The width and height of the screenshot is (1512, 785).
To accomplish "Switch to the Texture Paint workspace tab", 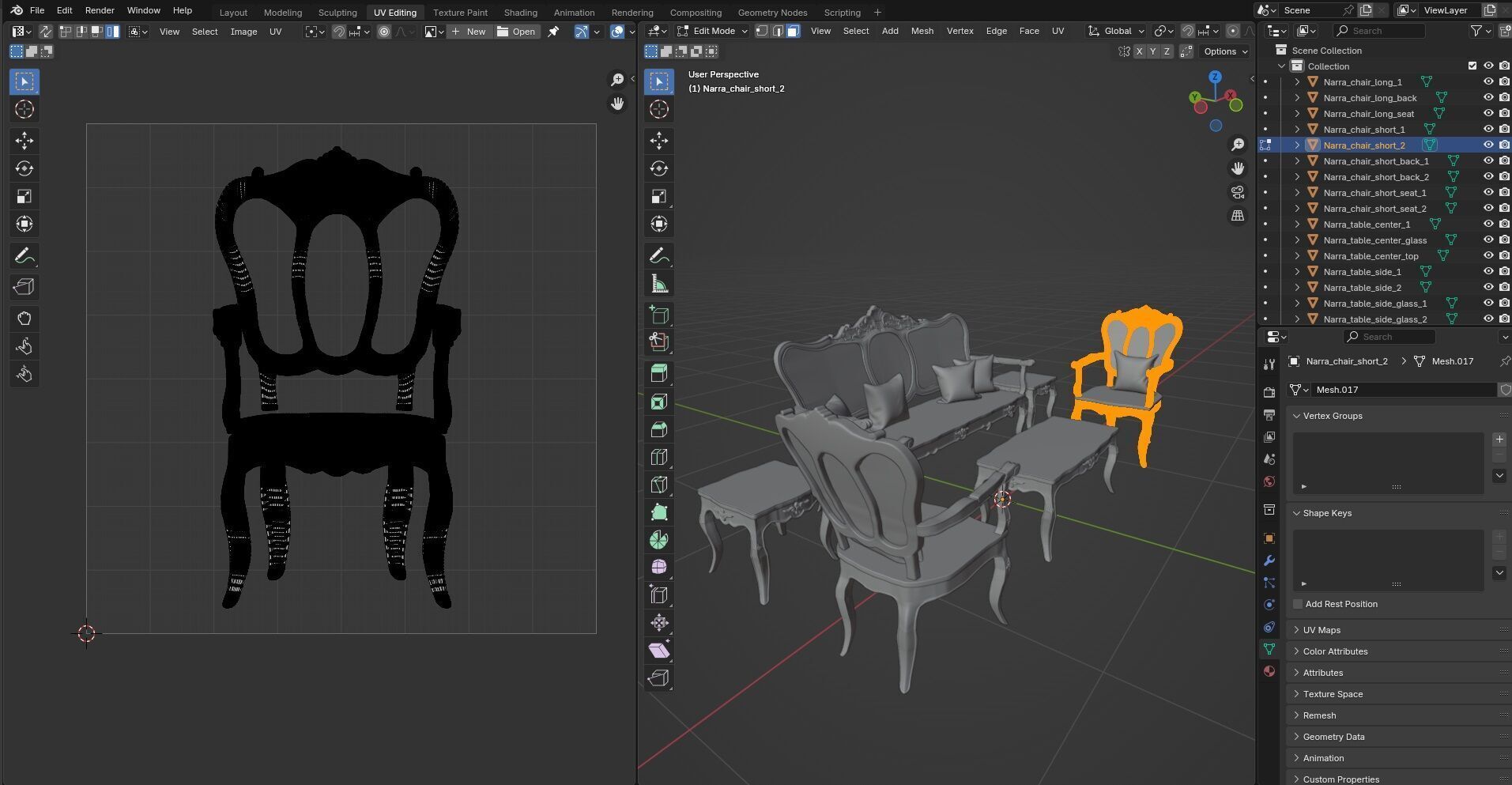I will 460,12.
